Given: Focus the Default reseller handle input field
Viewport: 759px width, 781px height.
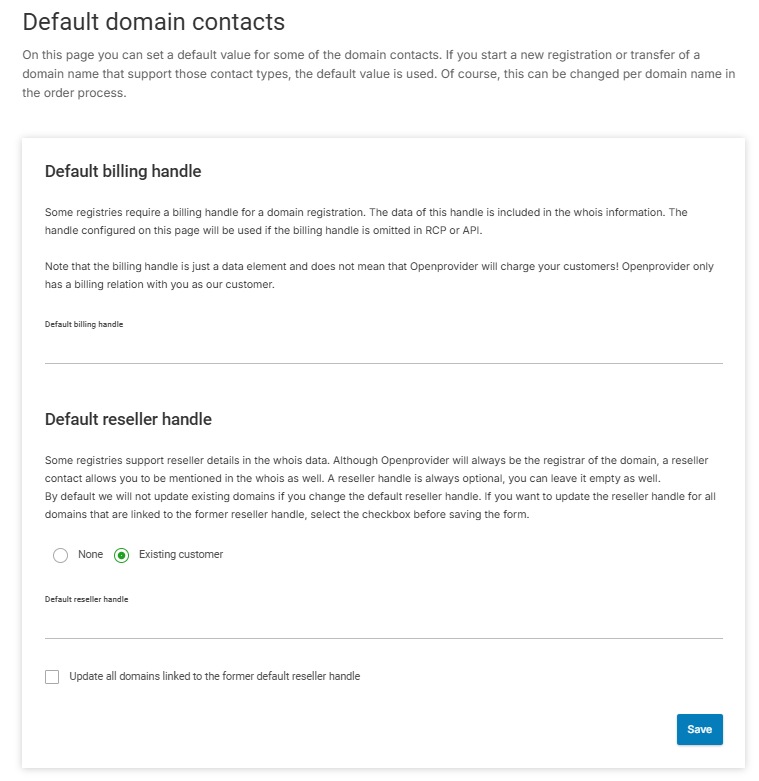Looking at the screenshot, I should coord(383,624).
